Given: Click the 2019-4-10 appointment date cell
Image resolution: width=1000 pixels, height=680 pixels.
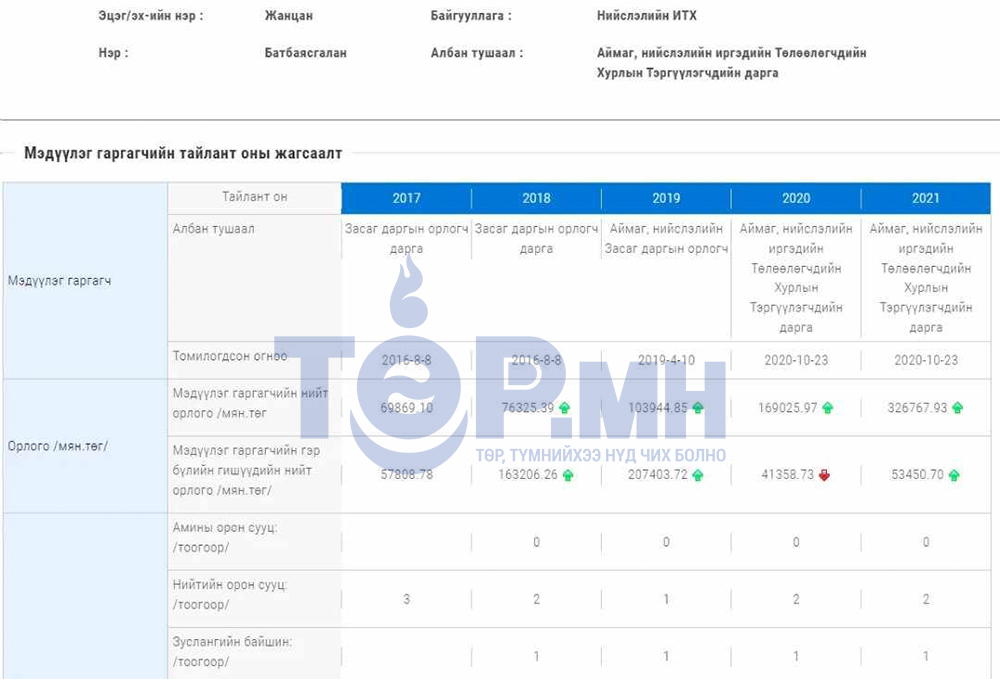Looking at the screenshot, I should pos(666,360).
